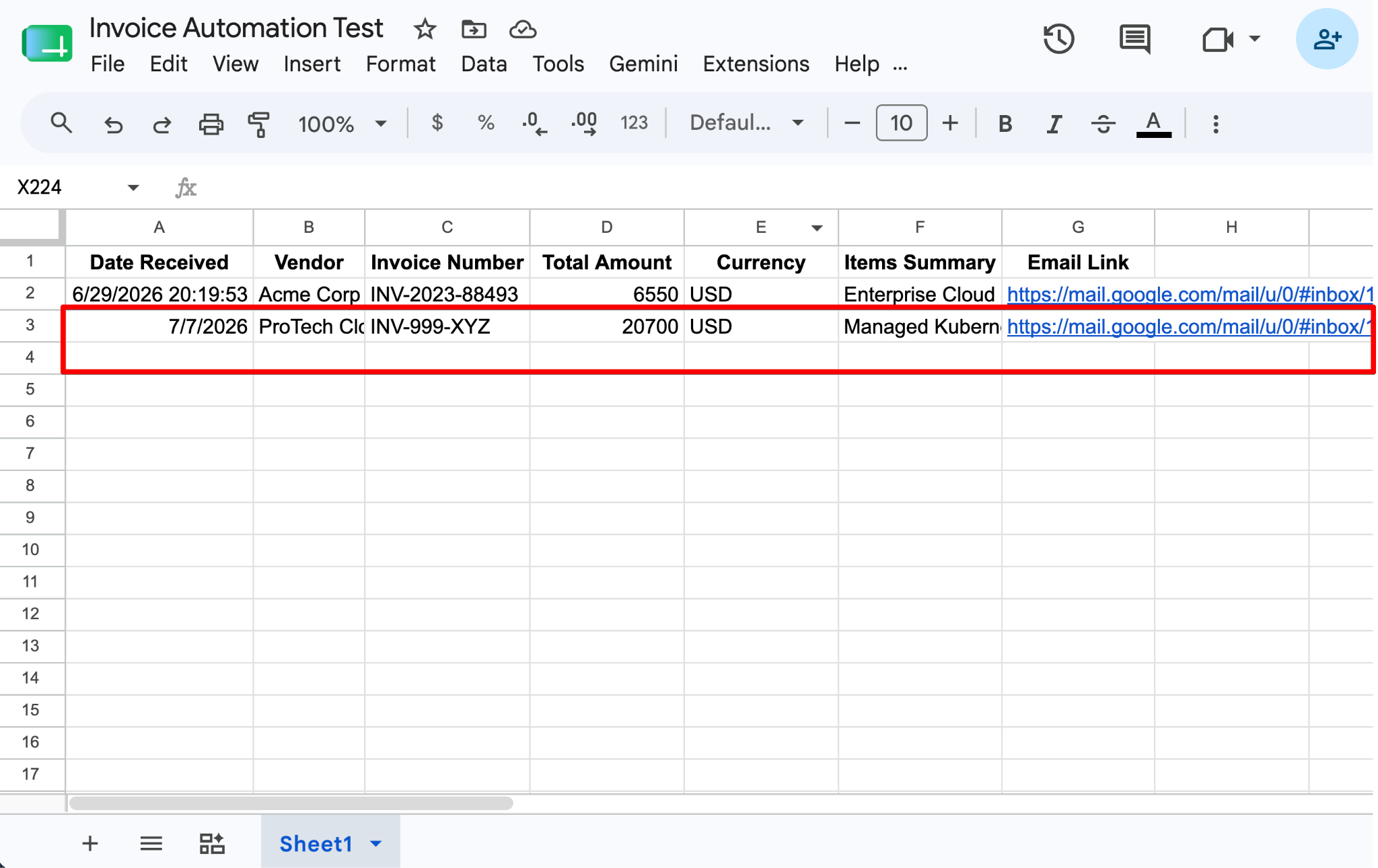The image size is (1378, 868).
Task: Click the undo arrow icon
Action: (x=114, y=124)
